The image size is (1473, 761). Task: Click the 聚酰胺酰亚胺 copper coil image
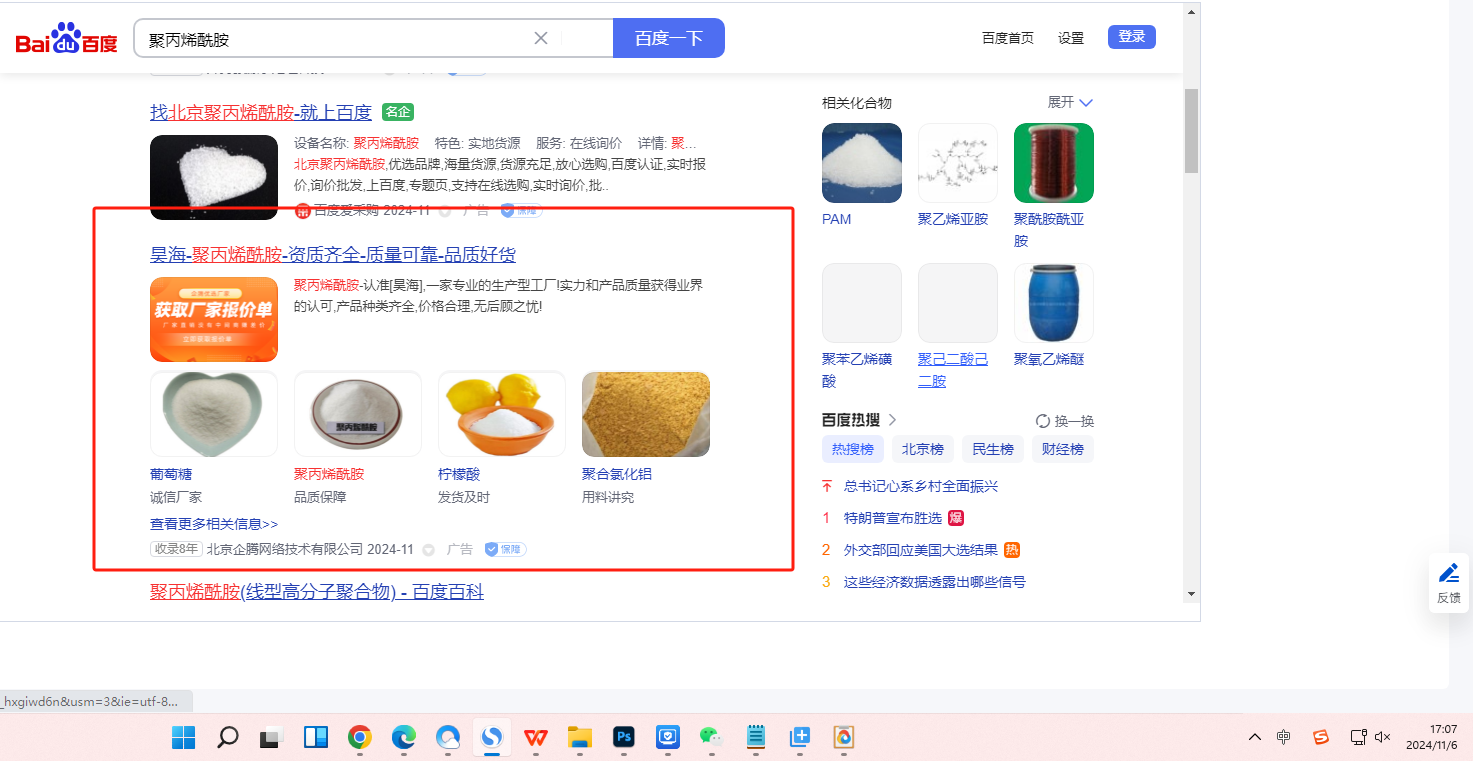(1054, 163)
